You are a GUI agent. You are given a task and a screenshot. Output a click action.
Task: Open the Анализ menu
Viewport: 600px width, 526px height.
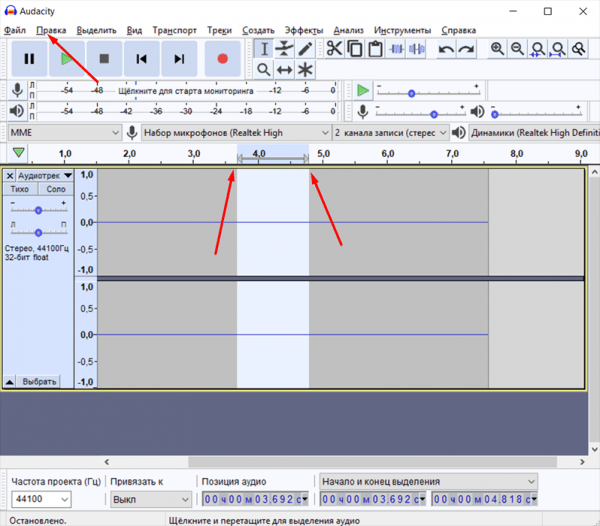tap(348, 30)
